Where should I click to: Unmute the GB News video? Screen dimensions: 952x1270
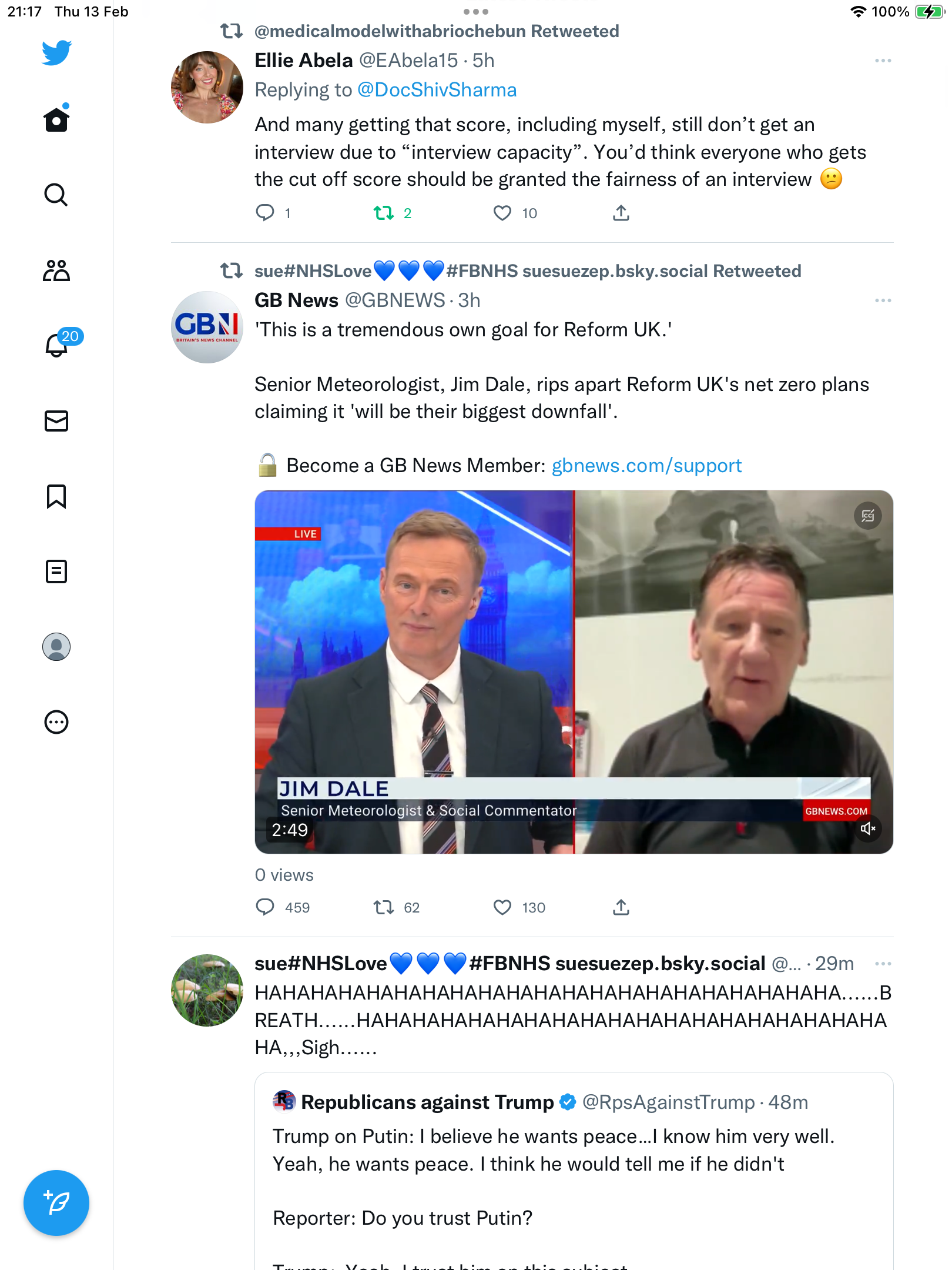point(868,828)
